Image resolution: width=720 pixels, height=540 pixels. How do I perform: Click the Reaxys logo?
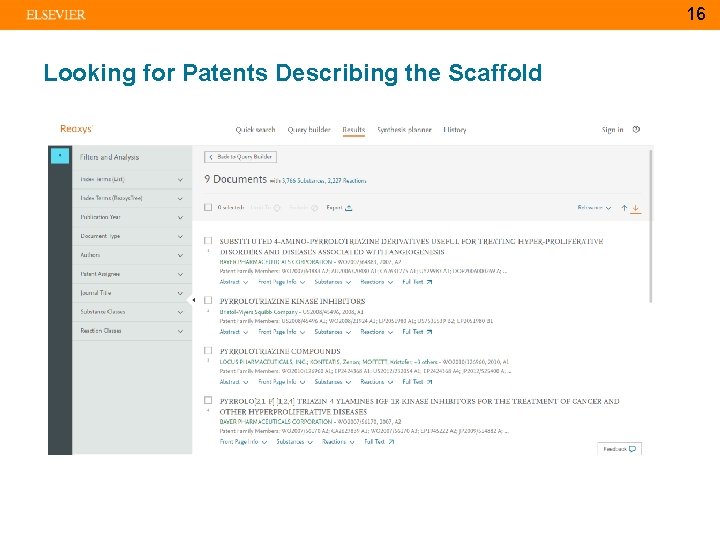76,129
